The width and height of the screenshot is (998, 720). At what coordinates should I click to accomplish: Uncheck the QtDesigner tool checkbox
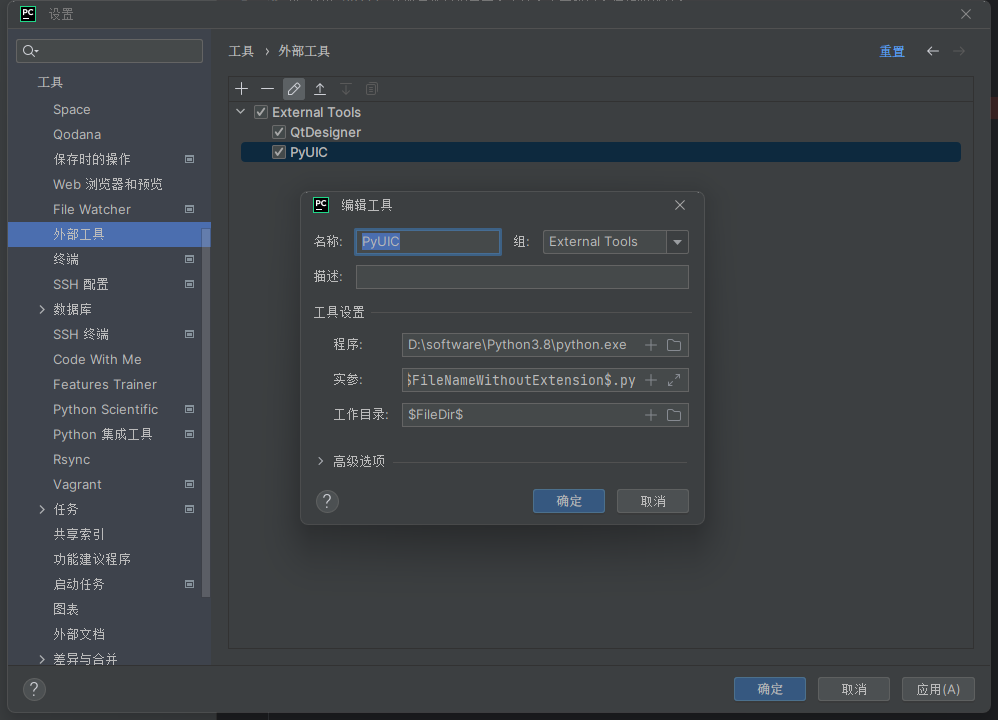pyautogui.click(x=279, y=132)
